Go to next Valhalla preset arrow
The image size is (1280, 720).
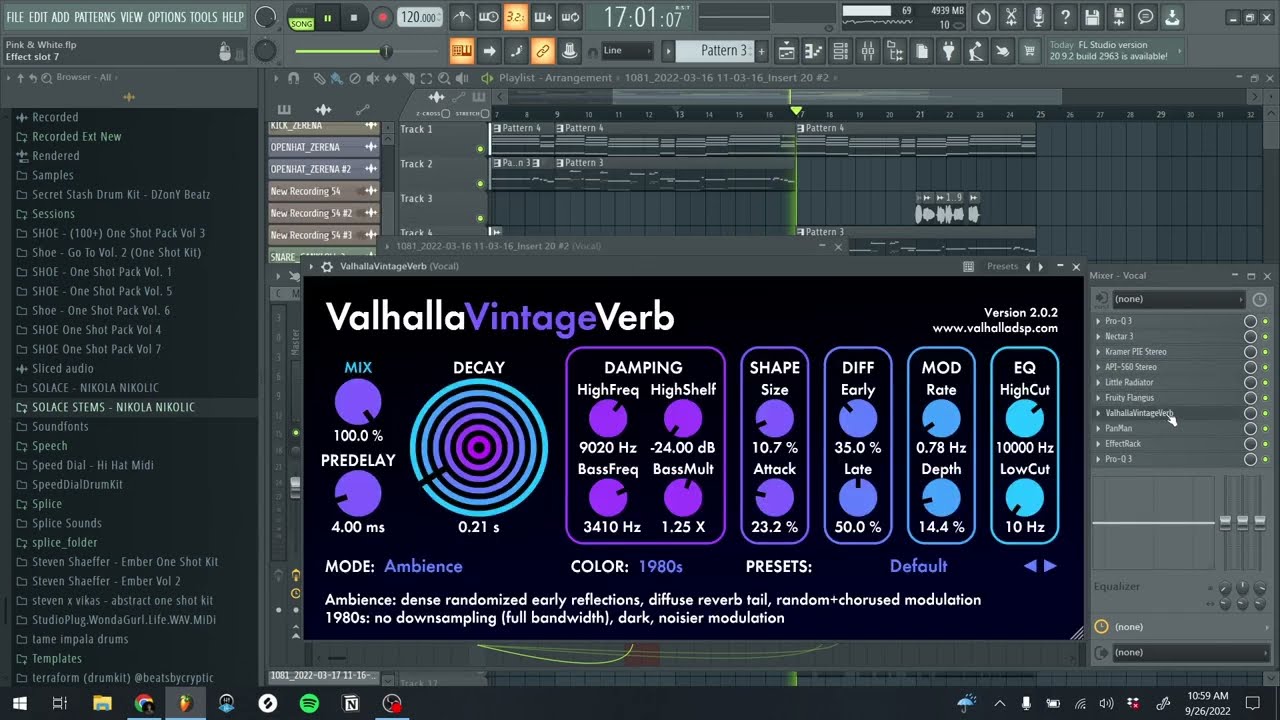point(1050,566)
